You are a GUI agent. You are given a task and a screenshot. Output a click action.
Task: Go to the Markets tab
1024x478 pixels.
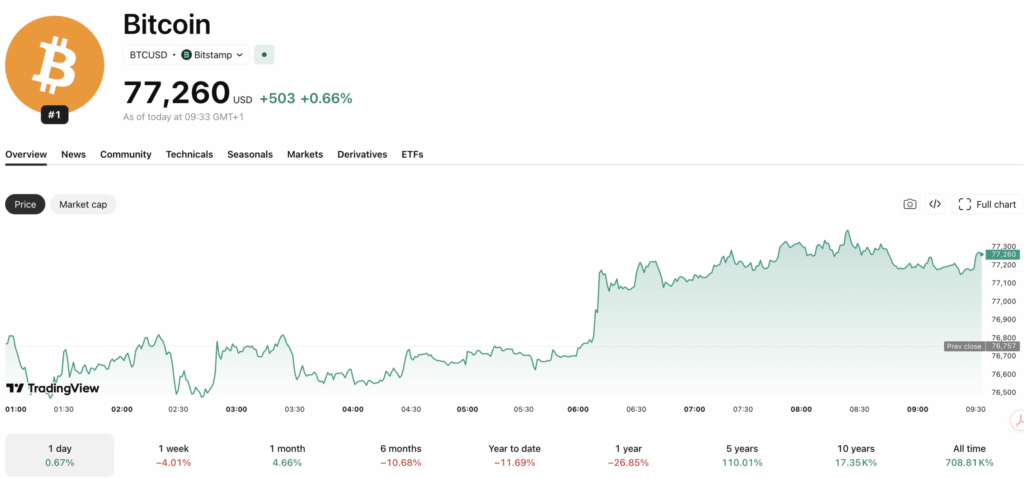(x=305, y=155)
